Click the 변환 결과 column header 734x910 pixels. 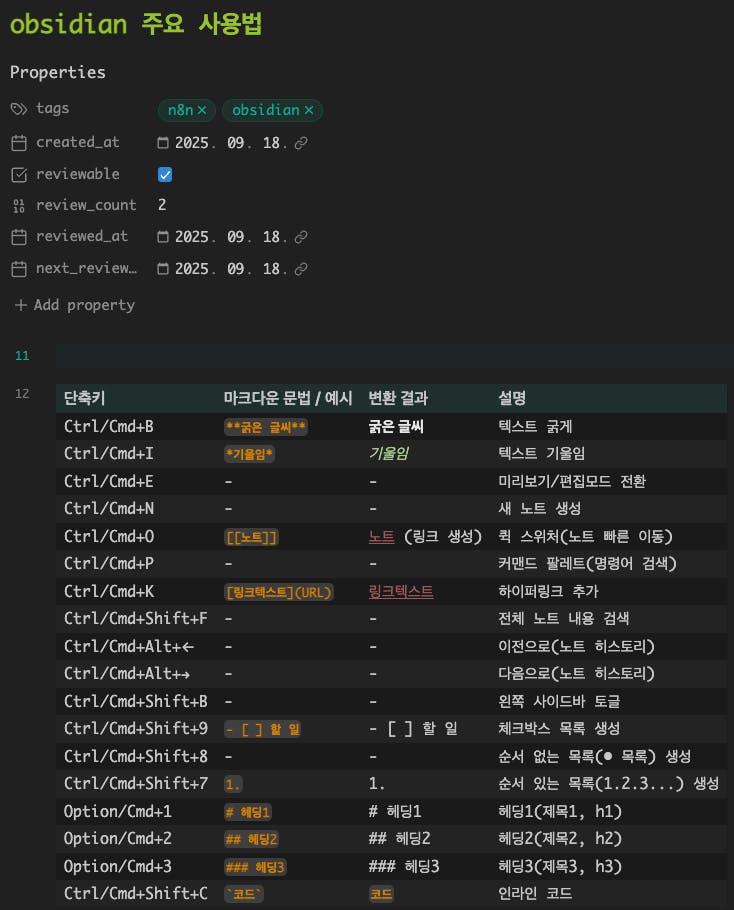coord(398,398)
